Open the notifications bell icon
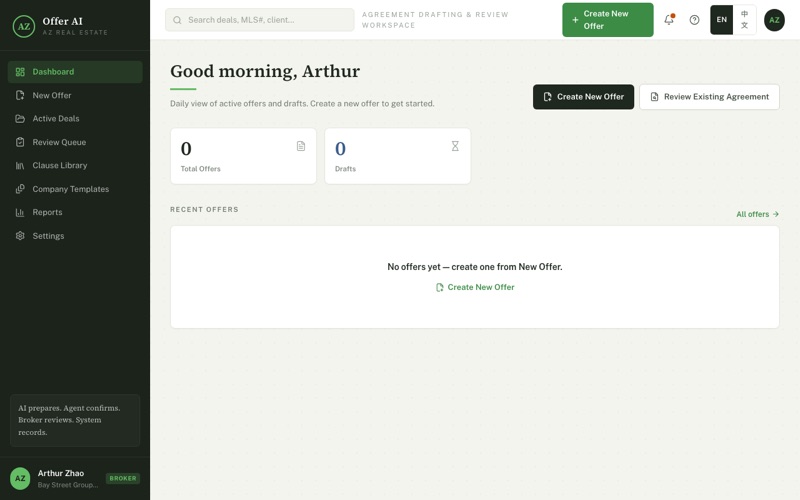Viewport: 800px width, 500px height. coord(669,20)
